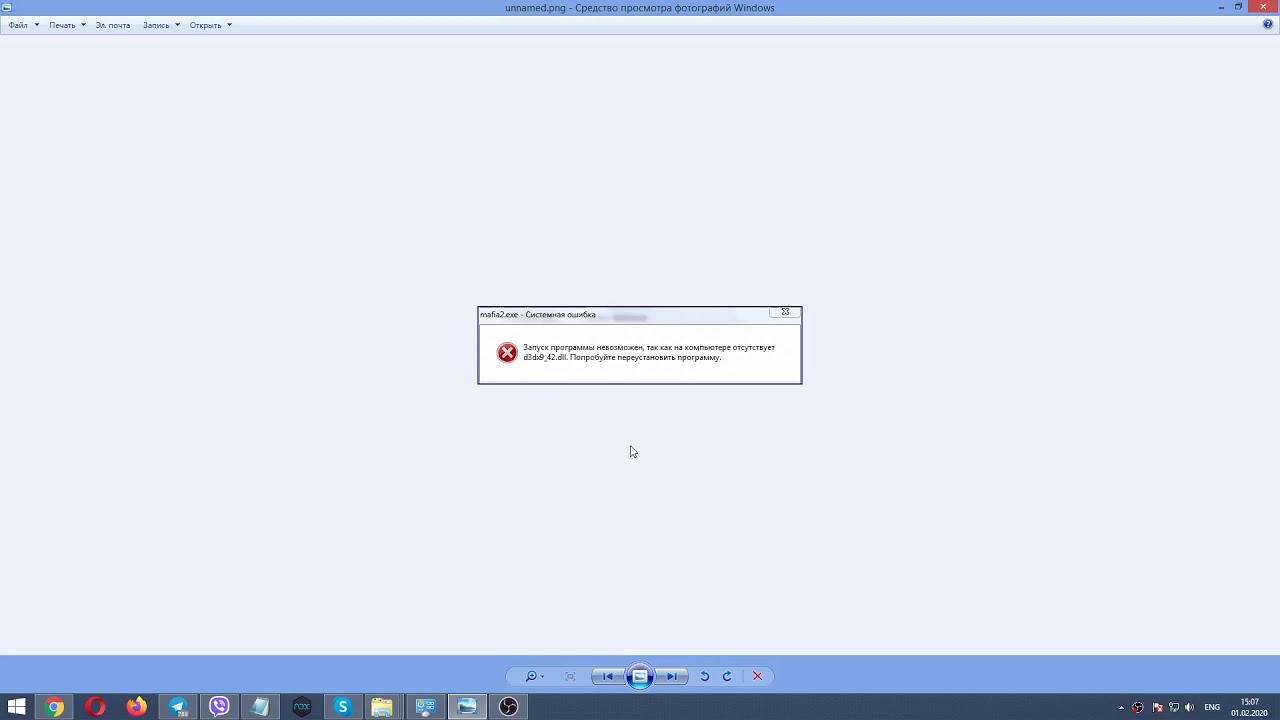The height and width of the screenshot is (720, 1280).
Task: Click the Эл. почта button
Action: click(x=113, y=25)
